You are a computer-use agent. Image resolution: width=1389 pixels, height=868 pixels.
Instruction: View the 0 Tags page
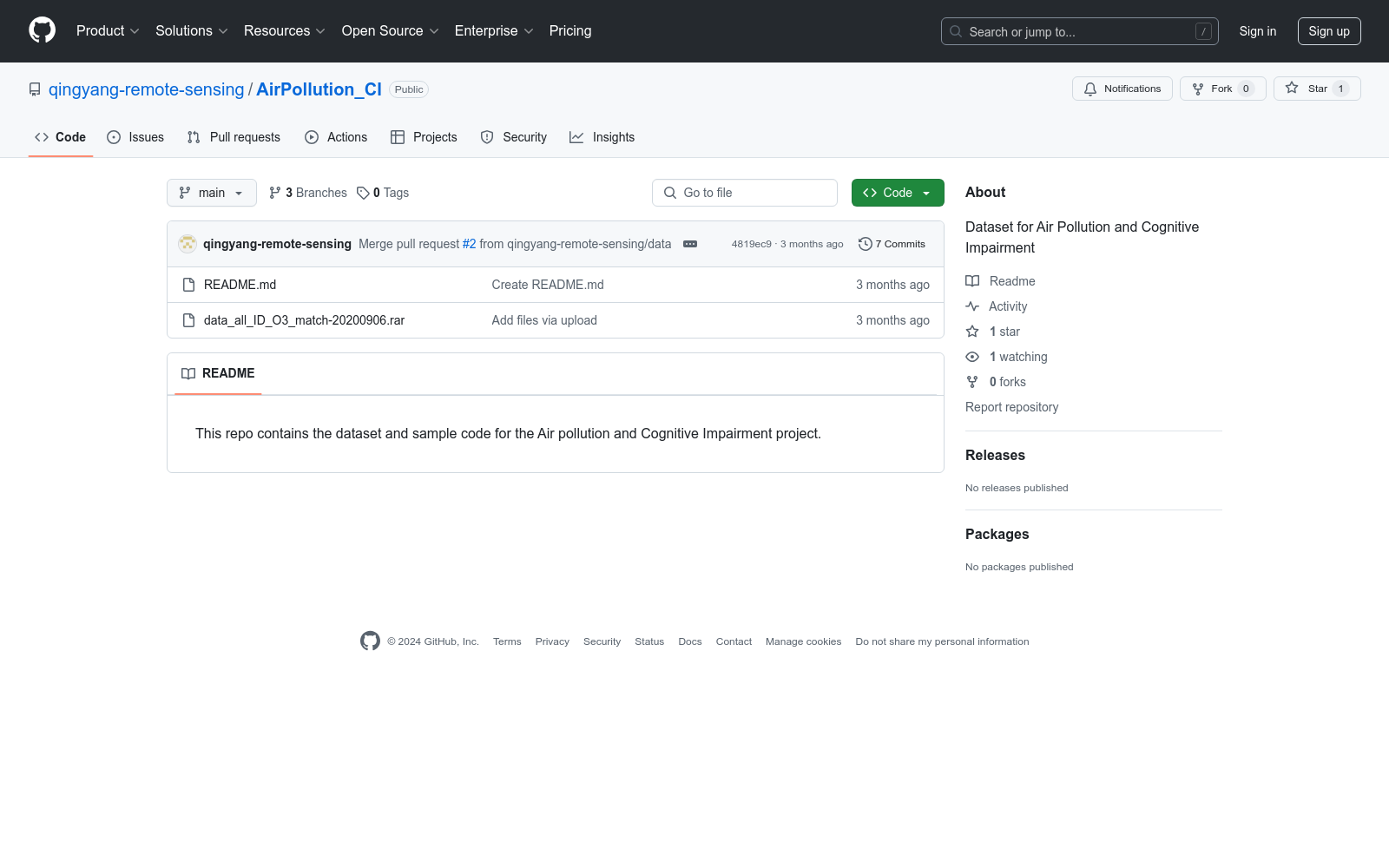383,193
